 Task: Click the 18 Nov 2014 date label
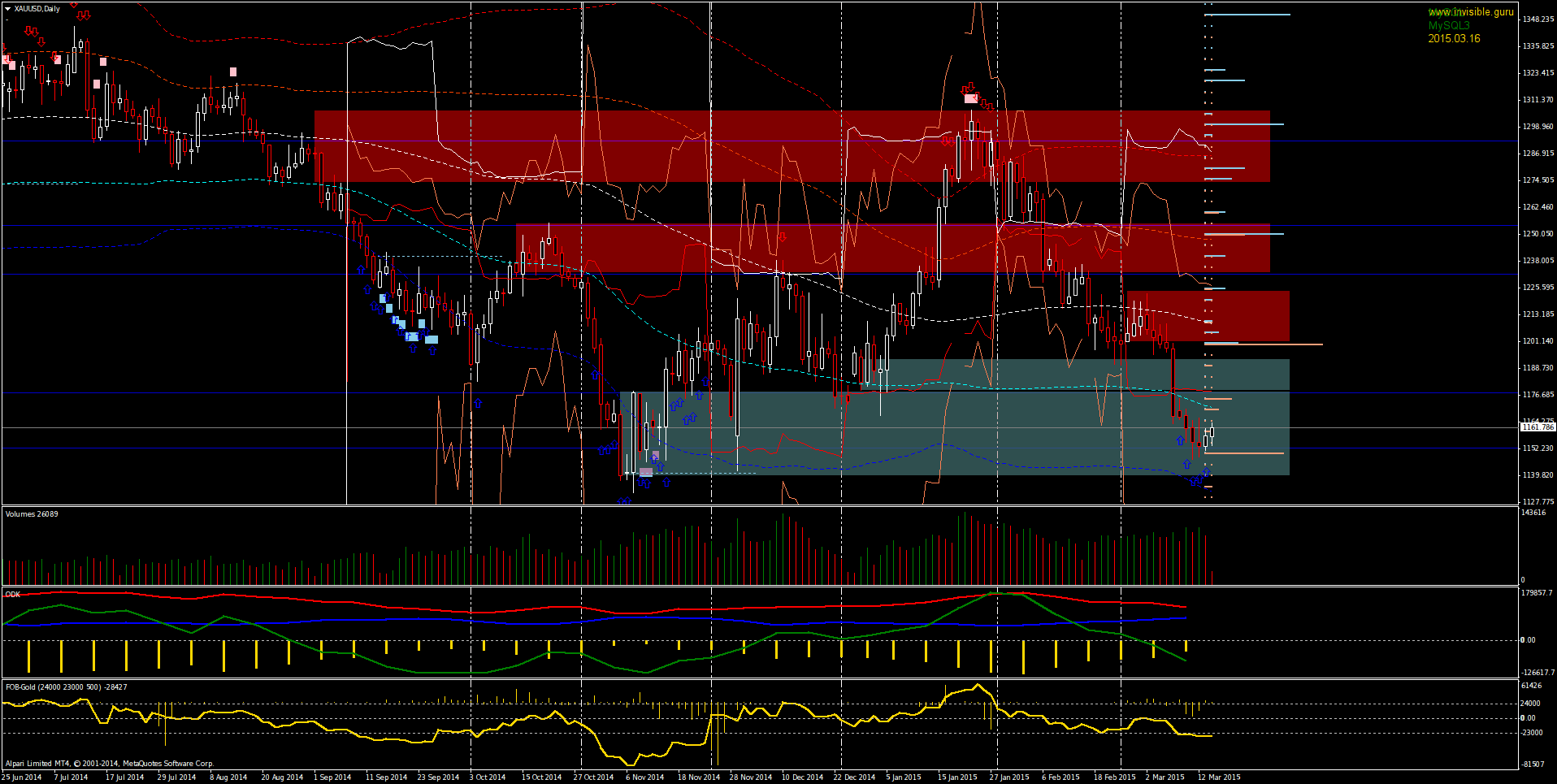click(x=699, y=778)
